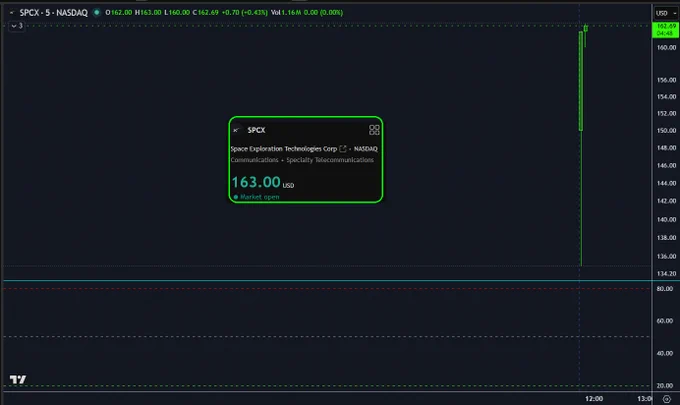The height and width of the screenshot is (405, 680).
Task: Click the low value L160.00
Action: (177, 13)
